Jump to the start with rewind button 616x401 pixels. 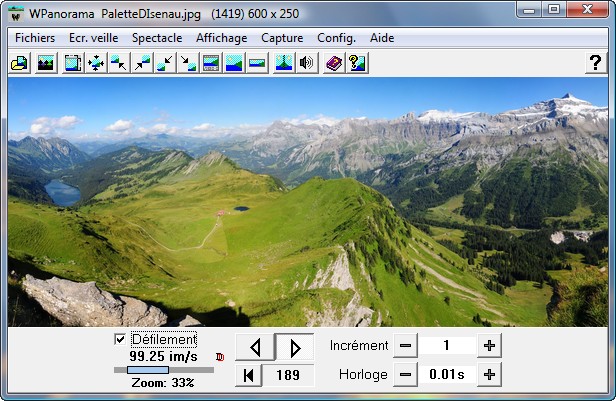[x=248, y=375]
